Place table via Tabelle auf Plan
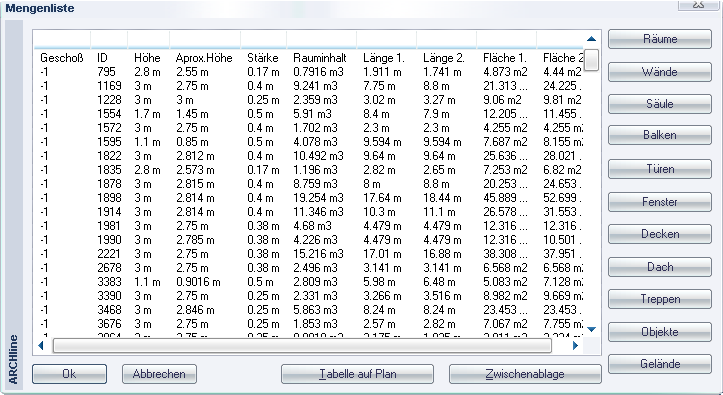Image resolution: width=723 pixels, height=395 pixels. (357, 374)
